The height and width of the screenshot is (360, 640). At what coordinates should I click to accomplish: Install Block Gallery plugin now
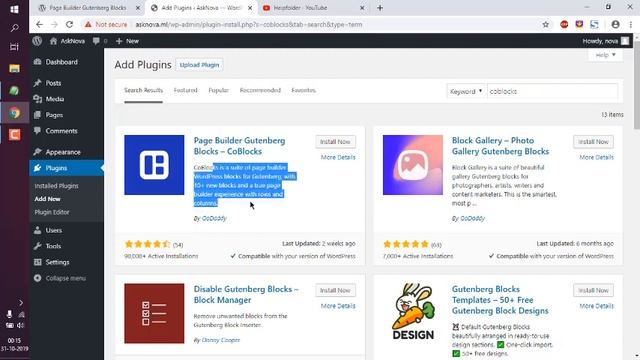point(593,142)
